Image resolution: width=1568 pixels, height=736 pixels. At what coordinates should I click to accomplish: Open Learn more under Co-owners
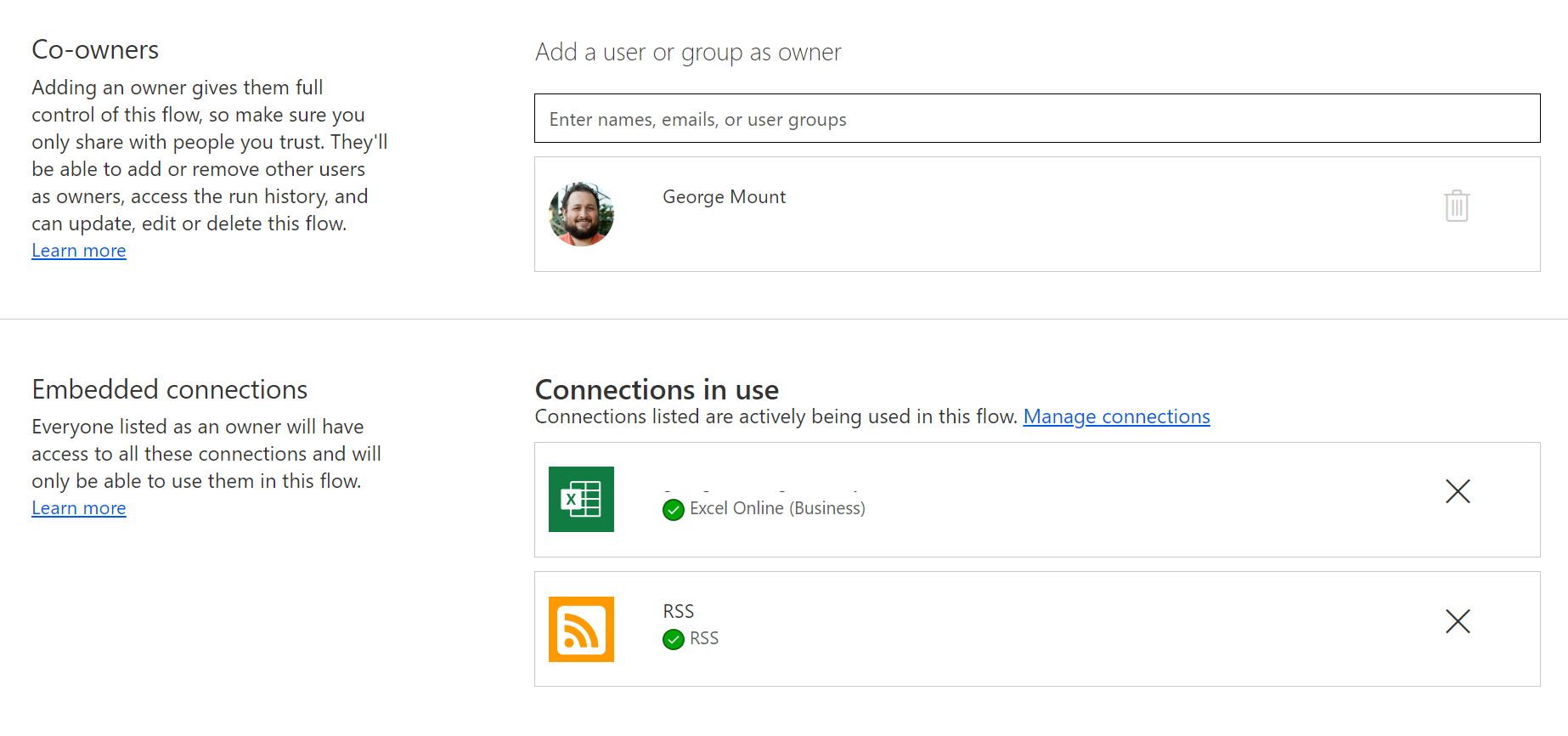tap(79, 251)
